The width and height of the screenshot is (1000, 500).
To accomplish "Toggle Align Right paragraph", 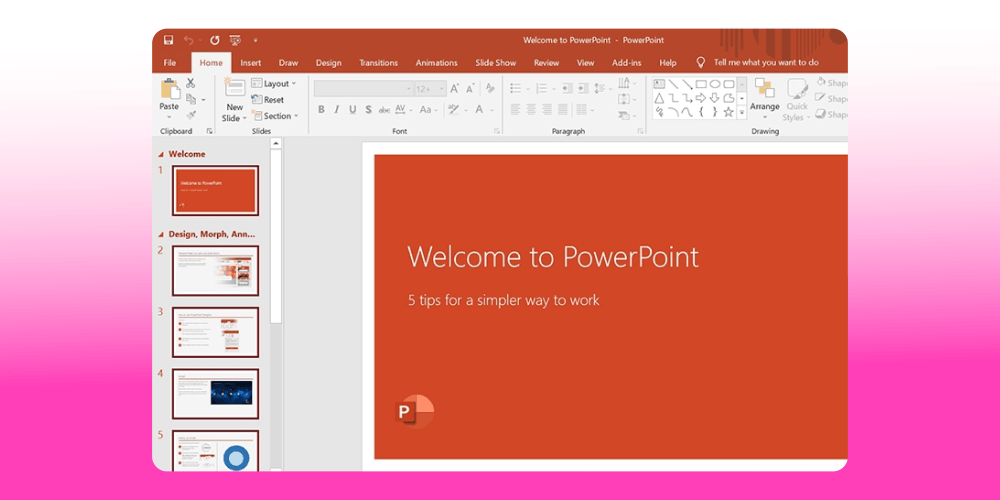I will tap(547, 110).
